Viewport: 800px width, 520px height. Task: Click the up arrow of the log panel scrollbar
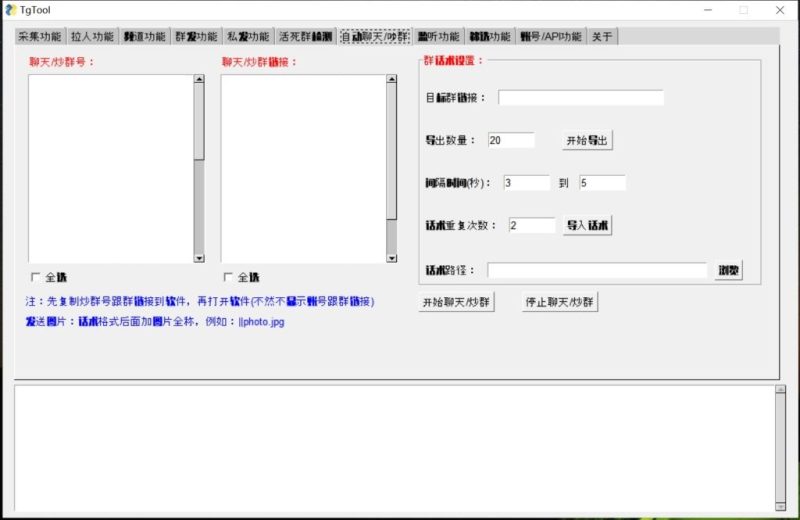780,389
